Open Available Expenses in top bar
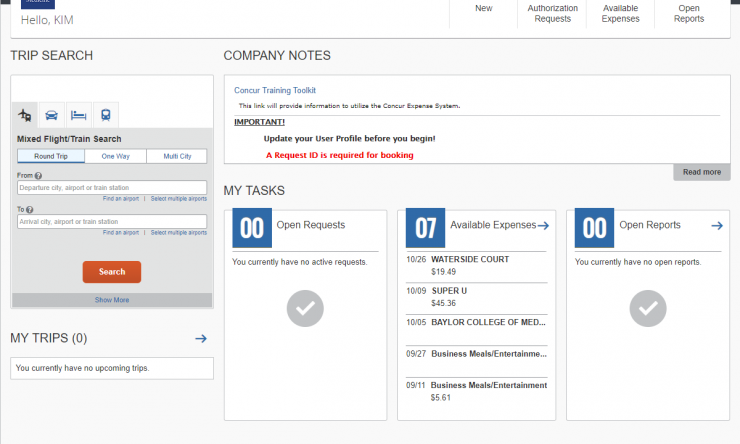This screenshot has height=444, width=740. click(620, 14)
